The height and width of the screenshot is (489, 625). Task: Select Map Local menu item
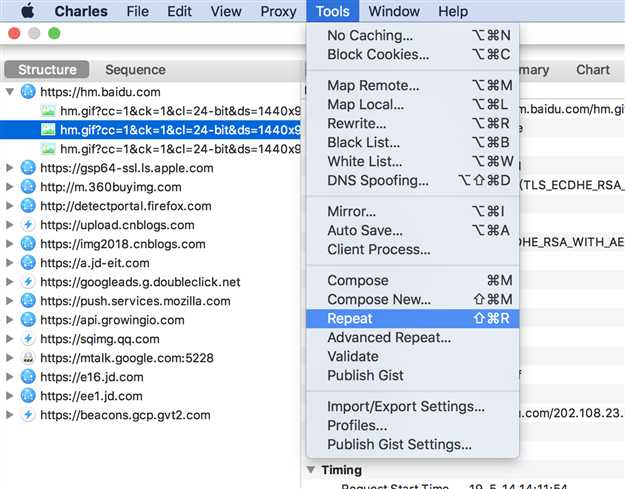point(413,104)
